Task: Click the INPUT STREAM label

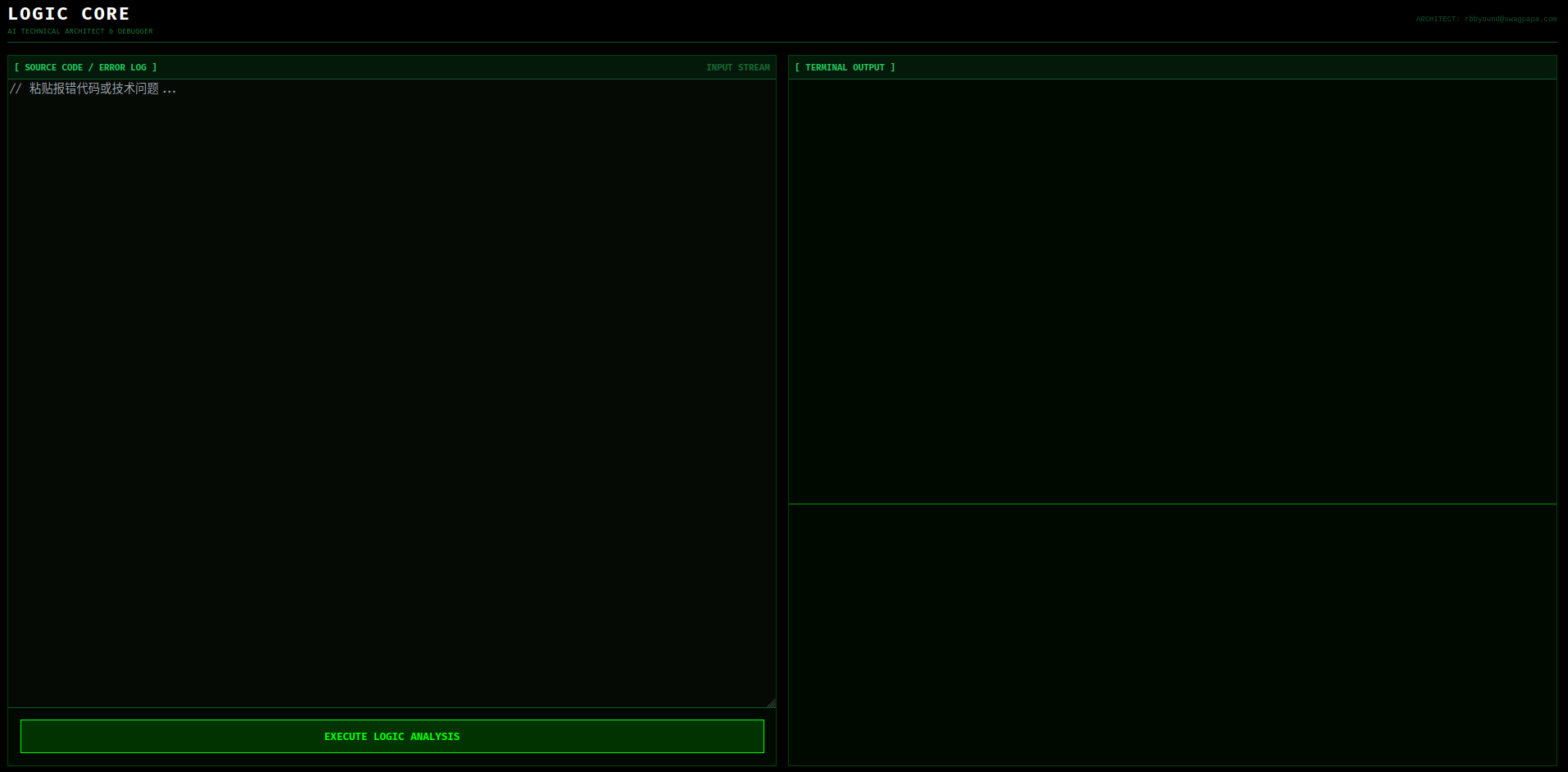Action: [x=737, y=67]
